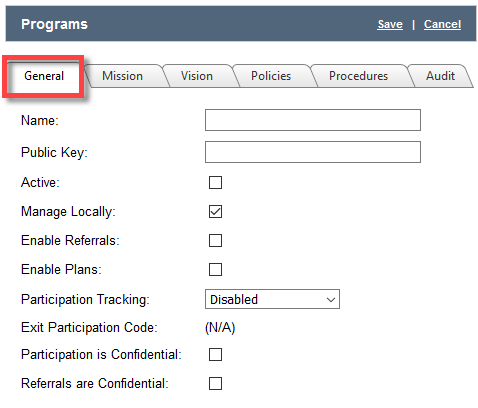The width and height of the screenshot is (478, 408).
Task: Click the dropdown arrow next to Disabled
Action: click(331, 300)
